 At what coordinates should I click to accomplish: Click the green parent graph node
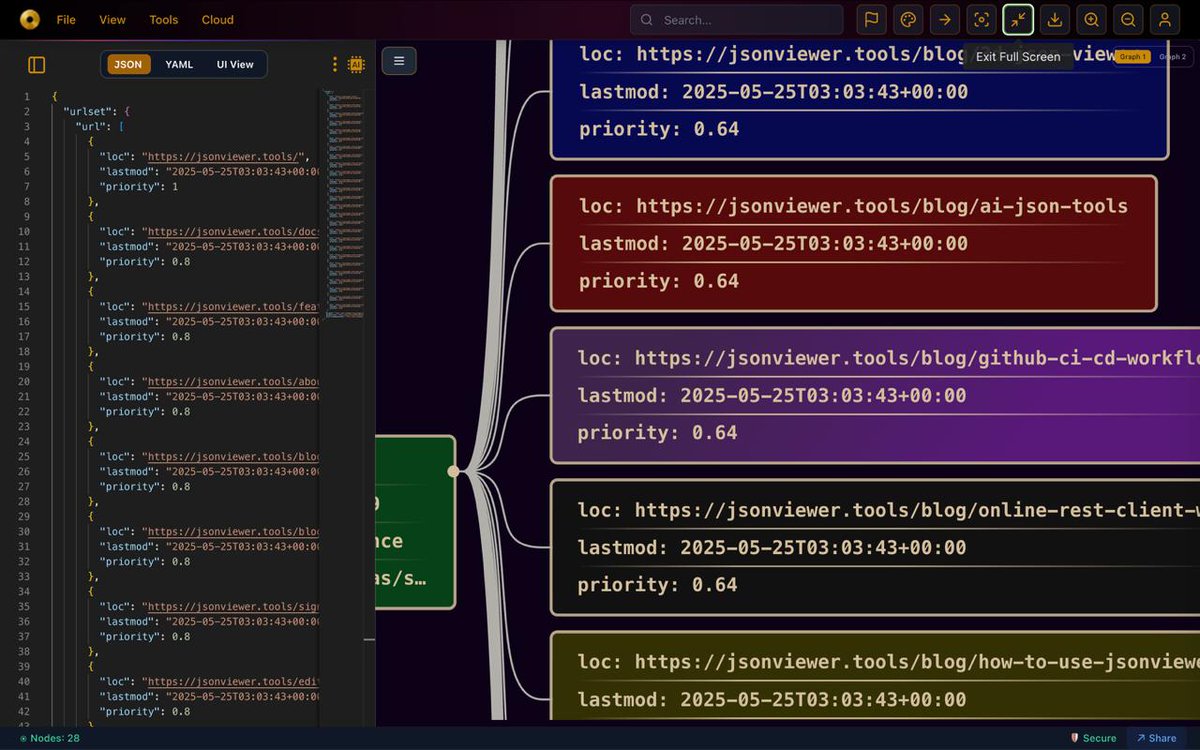click(415, 522)
